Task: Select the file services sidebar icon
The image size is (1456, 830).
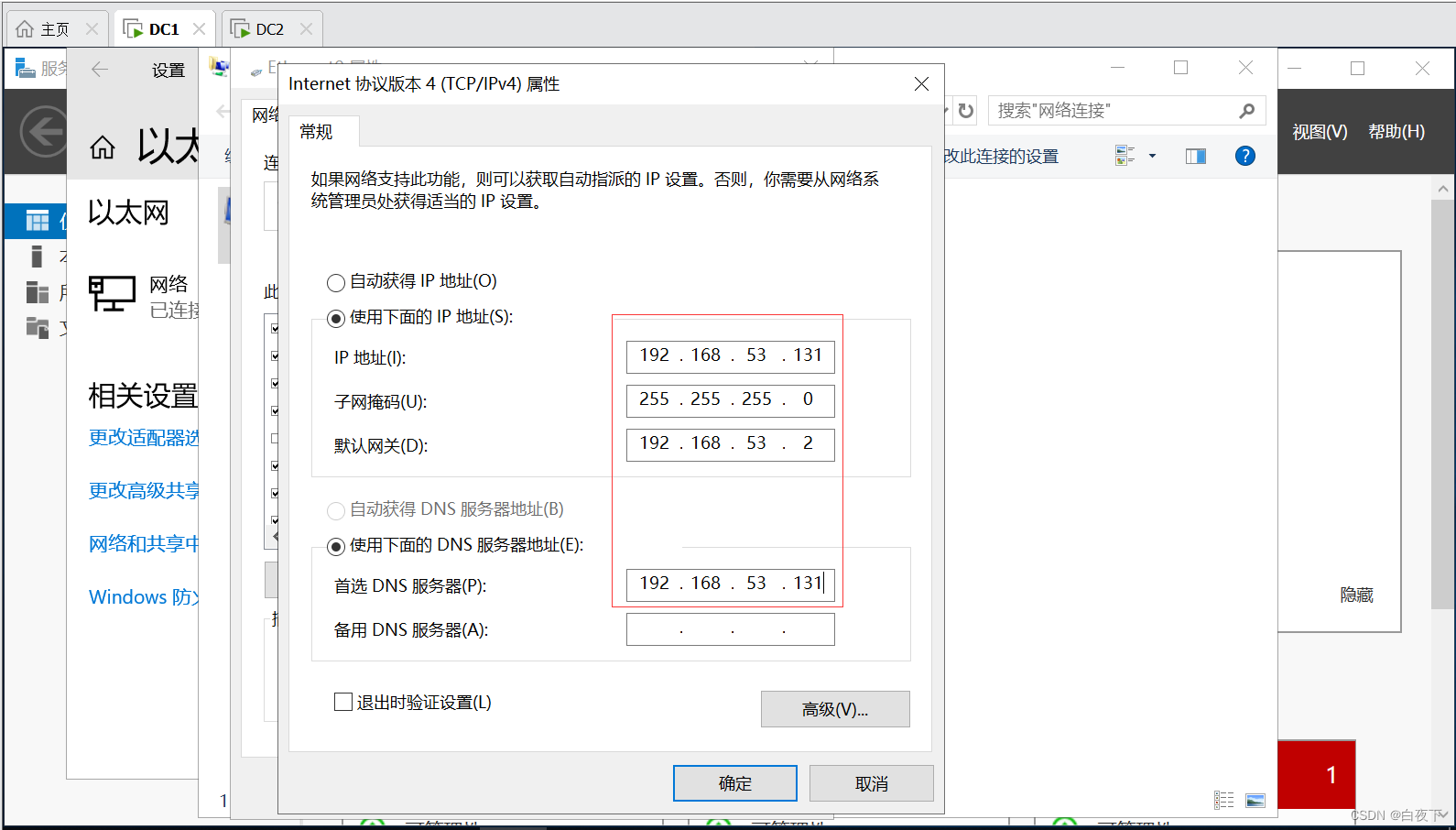Action: 38,327
